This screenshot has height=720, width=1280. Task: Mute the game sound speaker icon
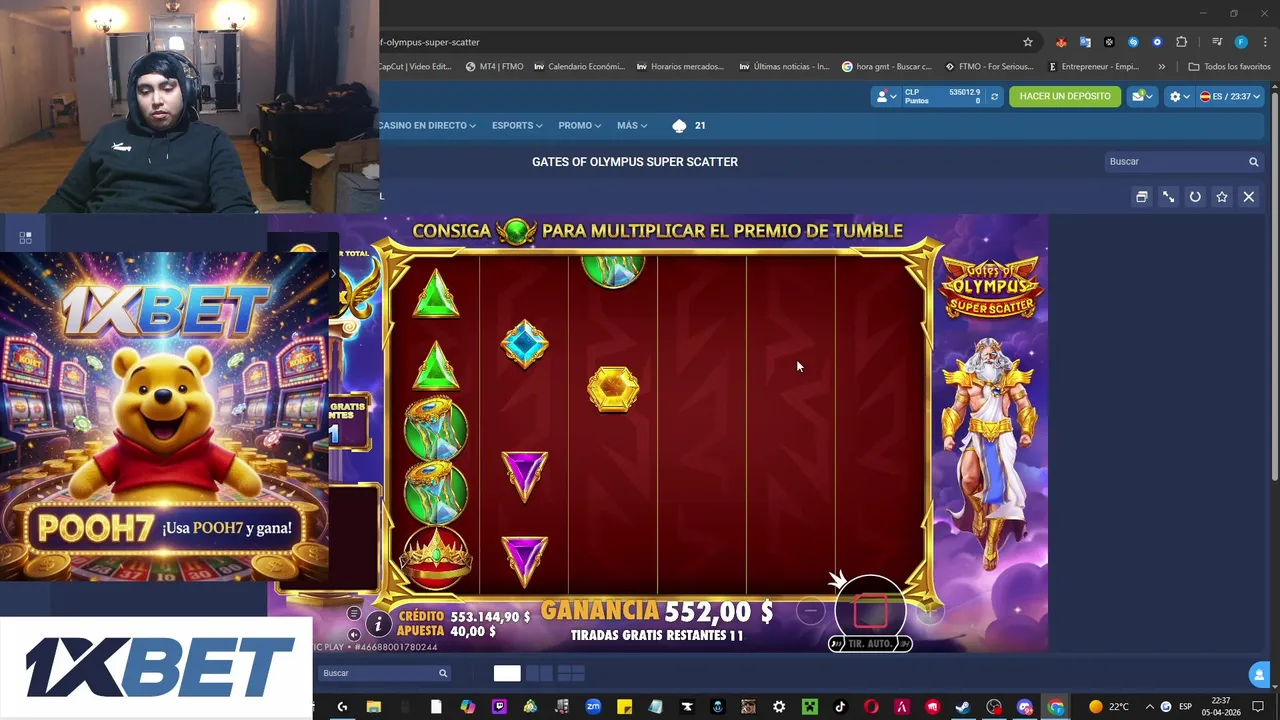[354, 634]
